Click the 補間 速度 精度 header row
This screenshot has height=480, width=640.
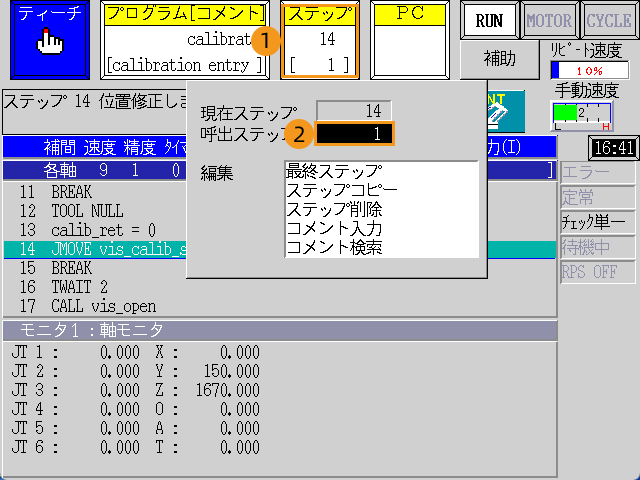click(x=95, y=147)
